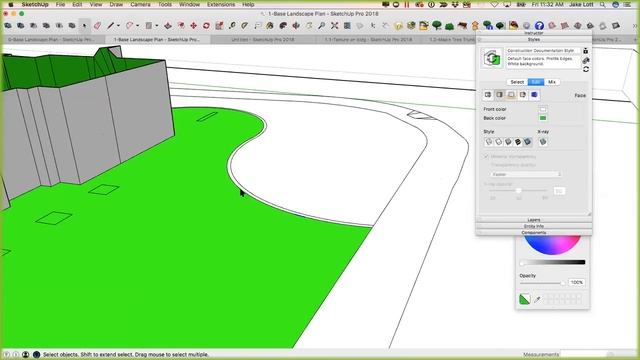Switch to the Mix tab in Styles
This screenshot has width=640, height=360.
(x=552, y=82)
